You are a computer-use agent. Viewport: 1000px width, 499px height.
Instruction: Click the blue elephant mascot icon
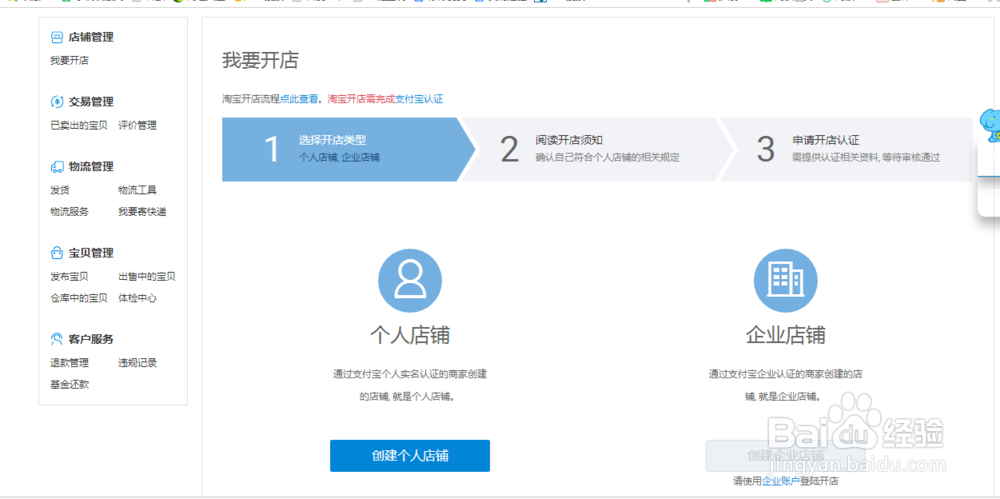point(990,125)
